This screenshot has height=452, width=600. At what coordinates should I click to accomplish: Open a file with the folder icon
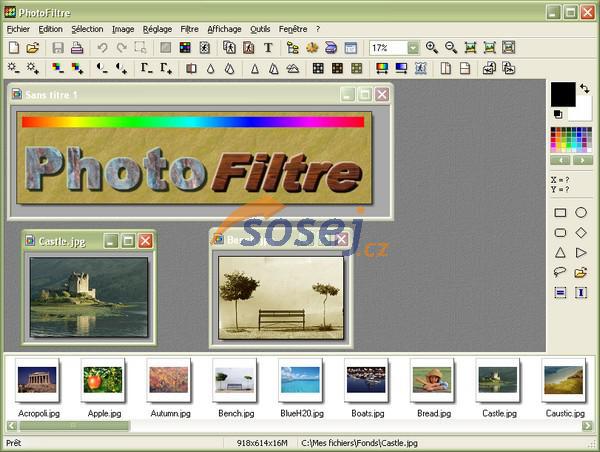32,48
